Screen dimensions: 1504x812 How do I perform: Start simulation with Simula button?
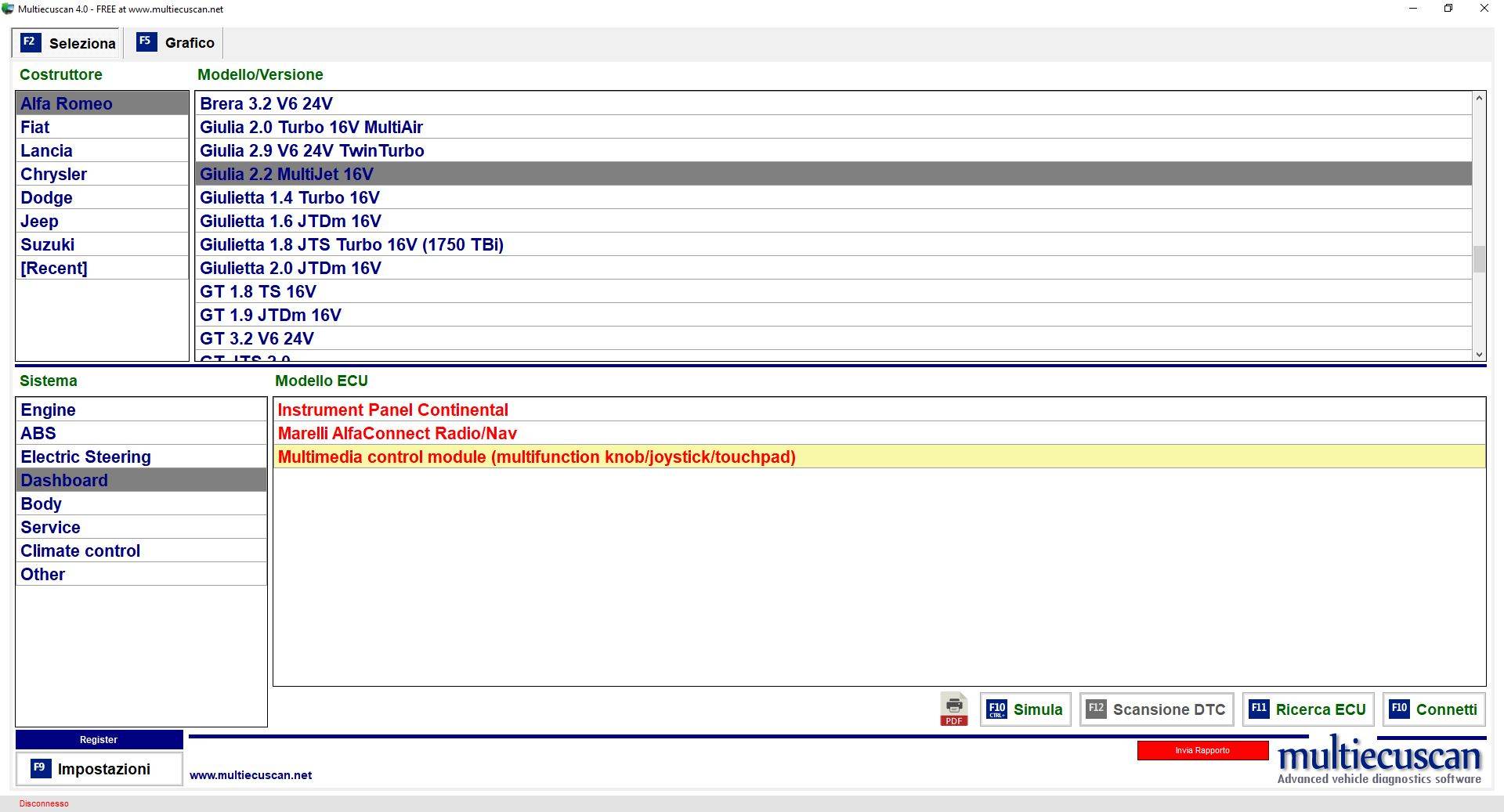1025,709
